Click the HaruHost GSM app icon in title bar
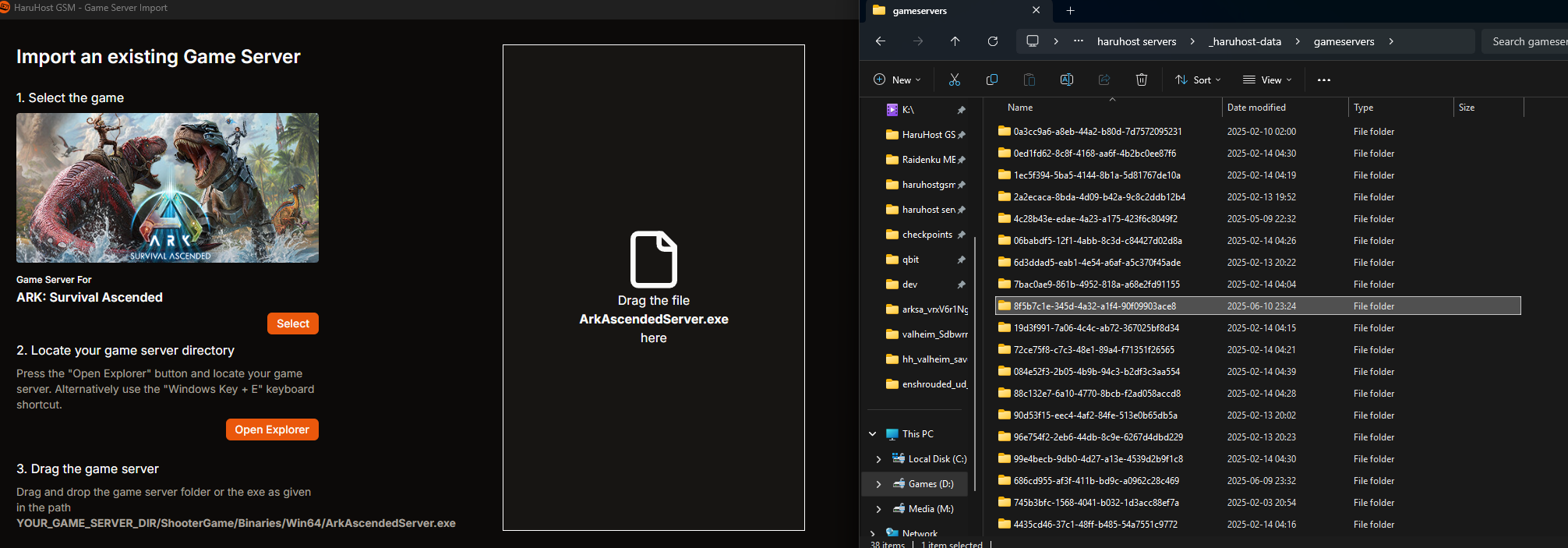The height and width of the screenshot is (548, 1568). tap(5, 8)
